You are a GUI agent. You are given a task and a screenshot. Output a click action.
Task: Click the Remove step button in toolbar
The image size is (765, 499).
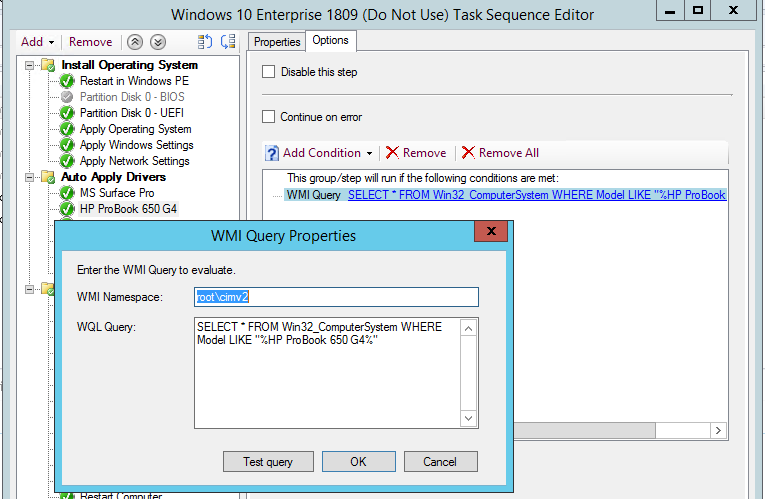pyautogui.click(x=90, y=42)
